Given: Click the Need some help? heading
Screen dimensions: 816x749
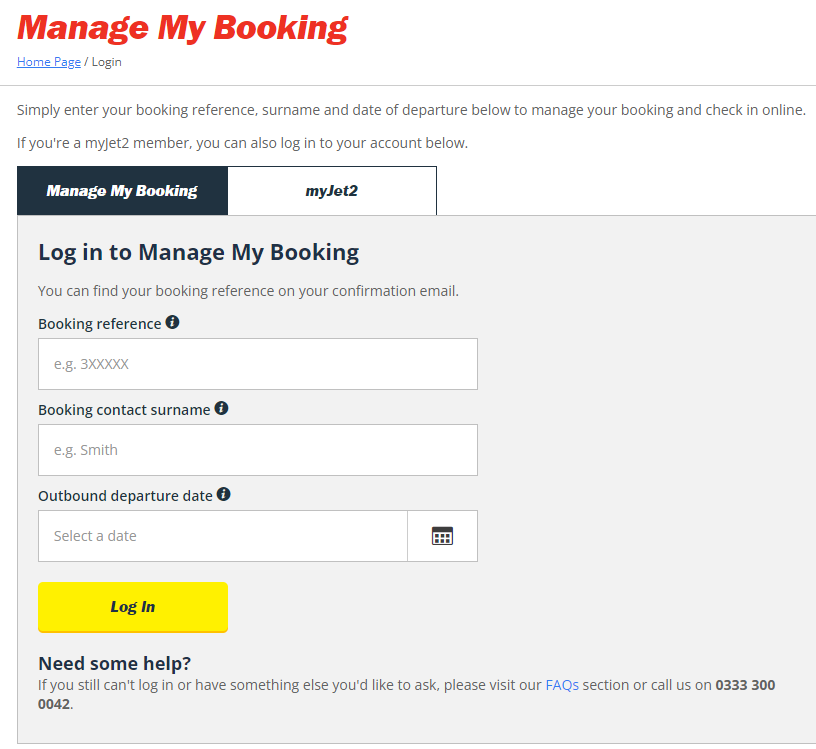Looking at the screenshot, I should coord(114,664).
